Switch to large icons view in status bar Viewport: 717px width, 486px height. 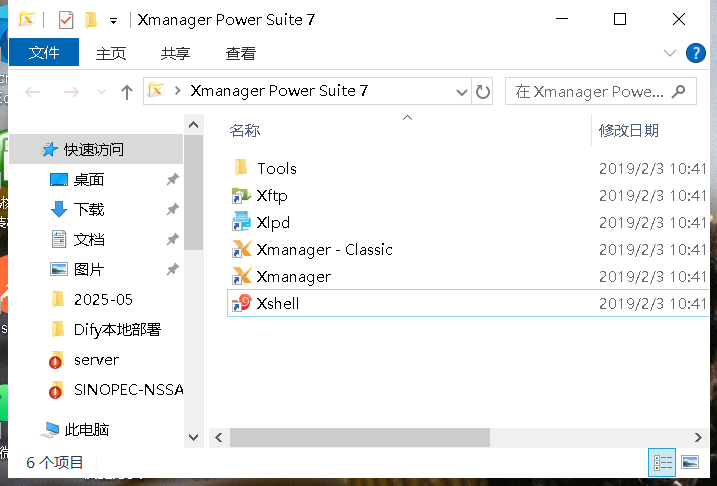click(689, 462)
